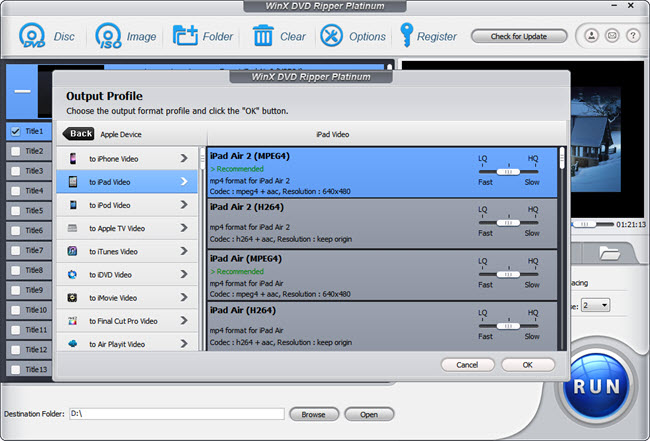Expand to Final Cut Pro Video arrow

pos(184,321)
